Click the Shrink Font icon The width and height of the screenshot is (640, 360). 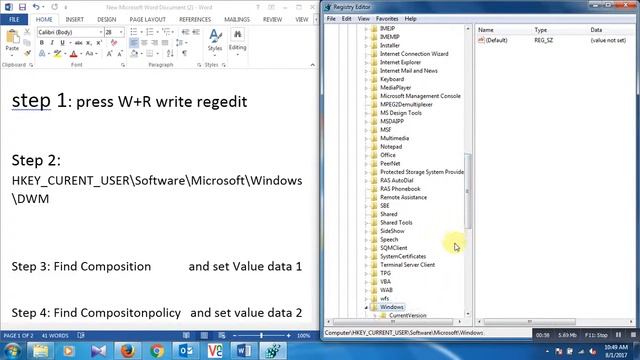(120, 53)
